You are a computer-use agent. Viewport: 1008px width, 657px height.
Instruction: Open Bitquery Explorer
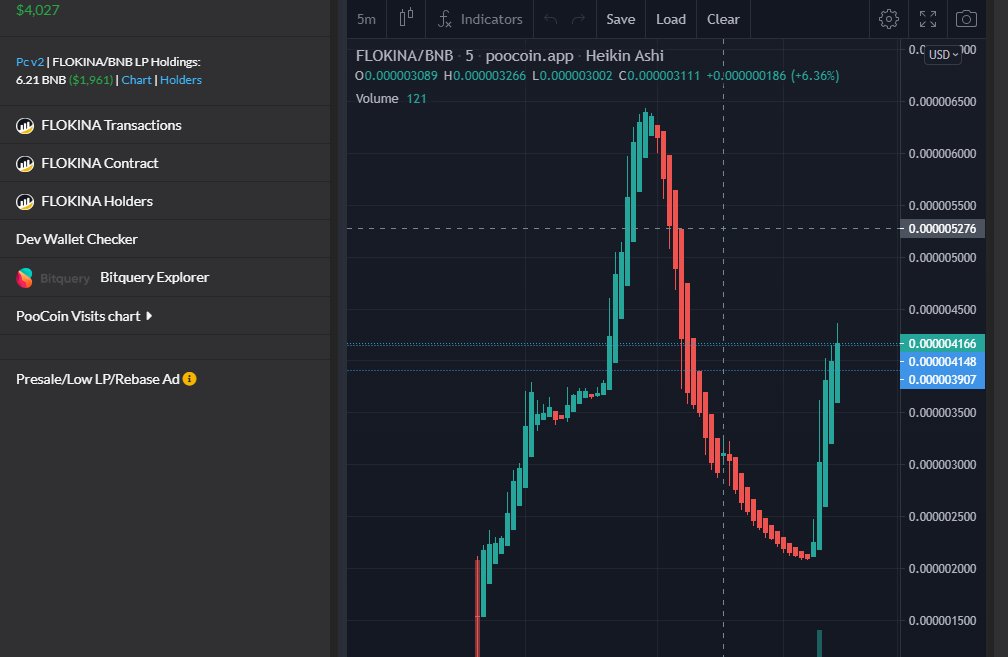click(154, 277)
